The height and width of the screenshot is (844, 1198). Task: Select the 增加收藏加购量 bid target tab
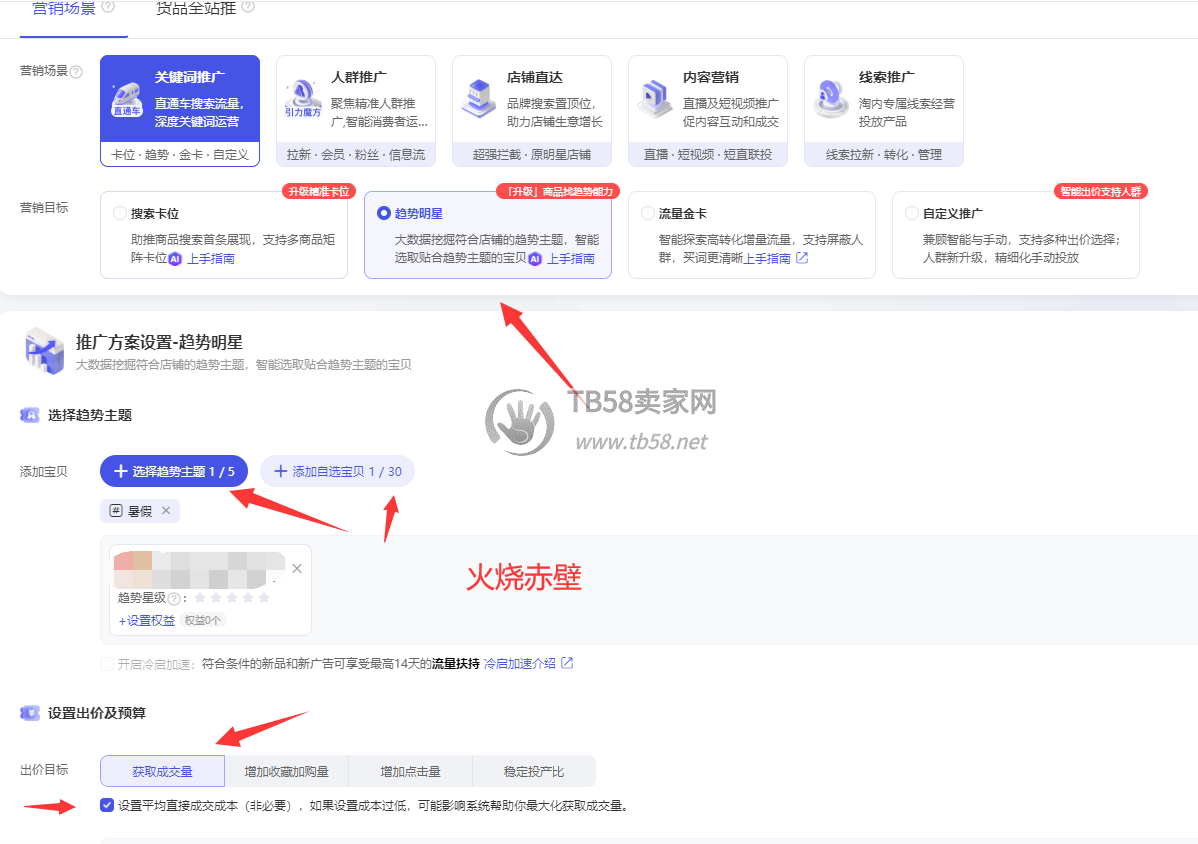click(285, 772)
